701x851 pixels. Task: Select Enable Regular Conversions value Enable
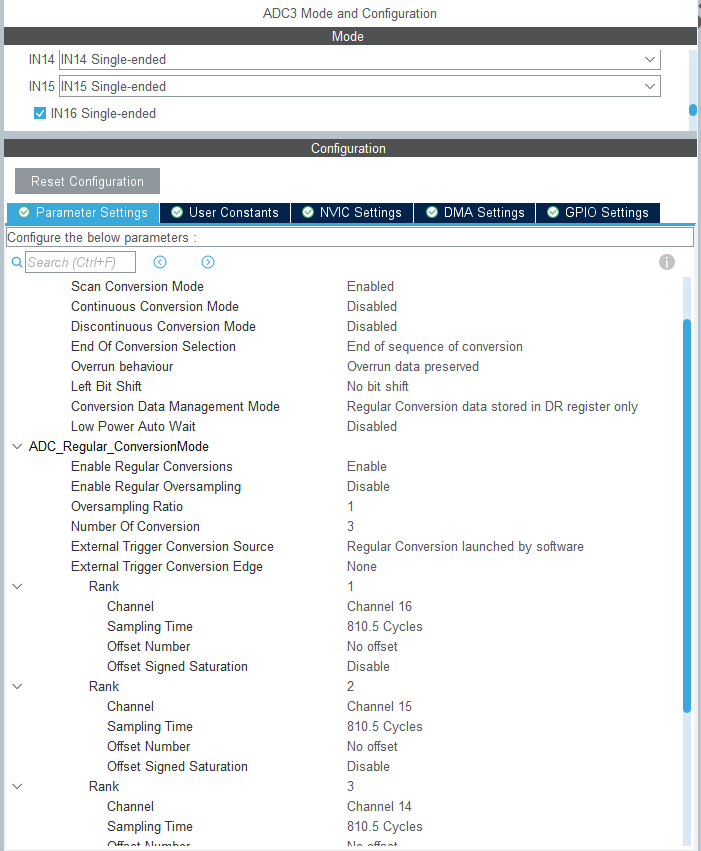pyautogui.click(x=367, y=466)
